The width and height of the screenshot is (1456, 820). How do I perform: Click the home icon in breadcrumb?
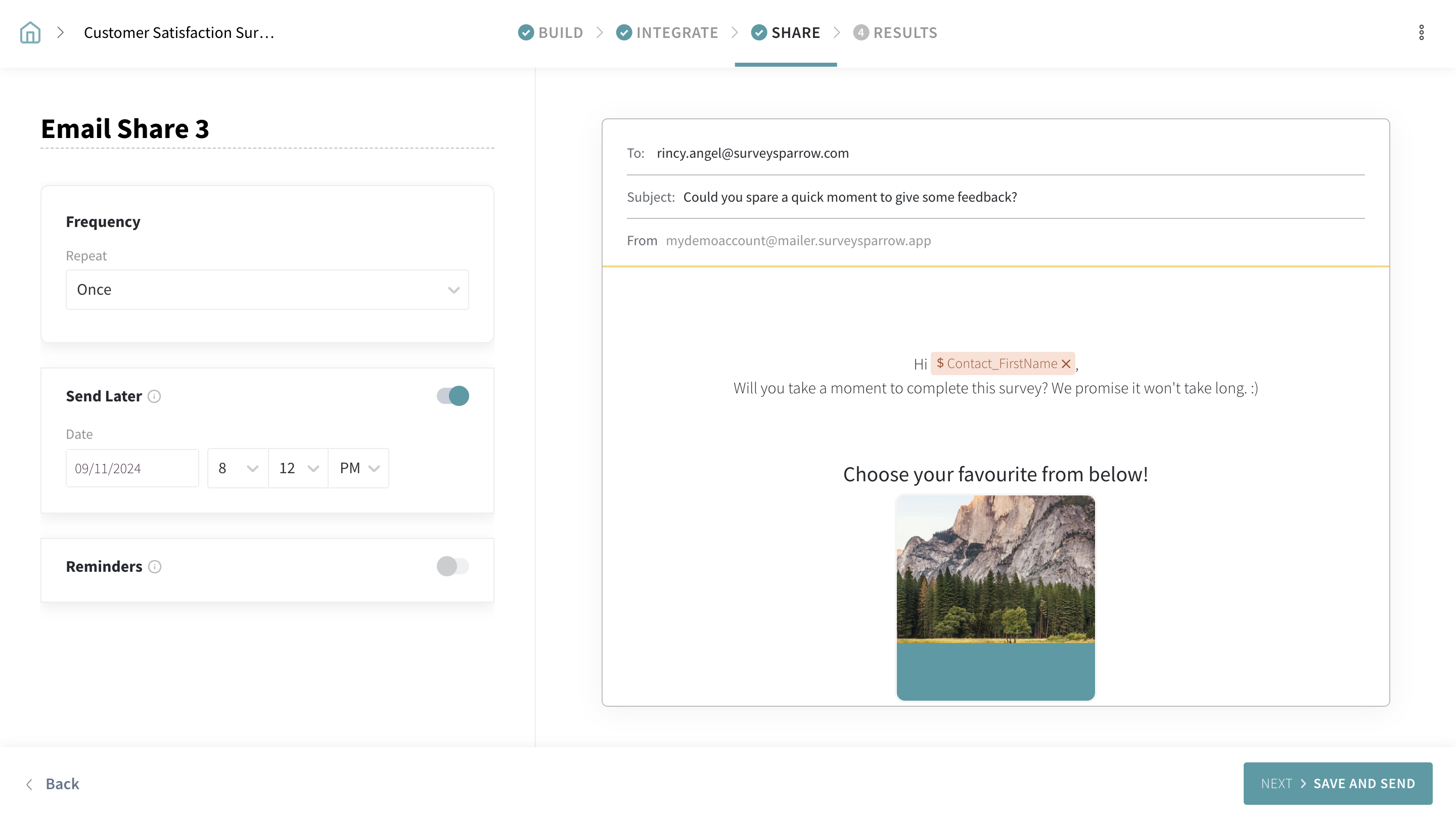(x=30, y=33)
